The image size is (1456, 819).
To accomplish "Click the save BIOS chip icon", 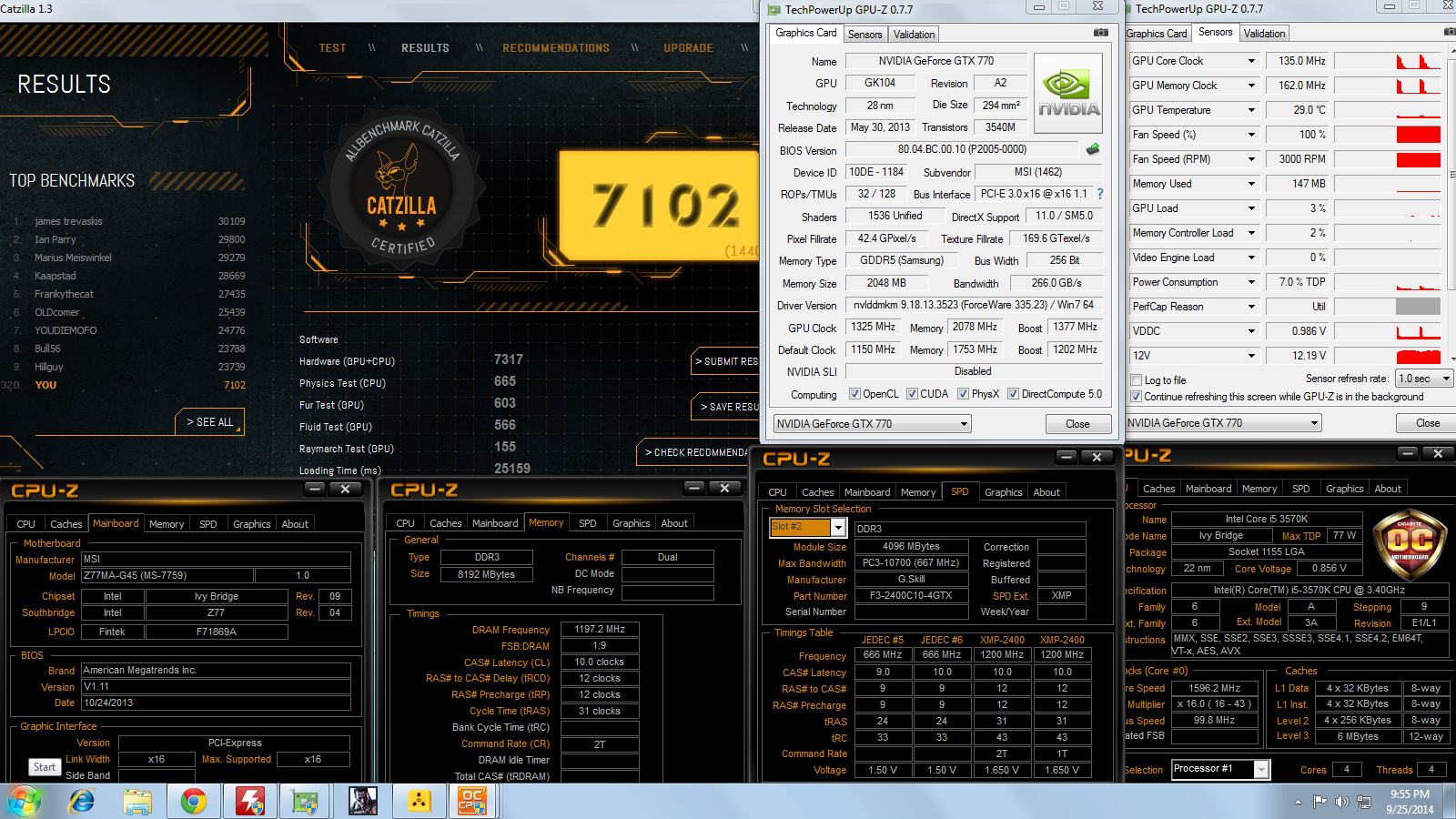I will click(1093, 148).
